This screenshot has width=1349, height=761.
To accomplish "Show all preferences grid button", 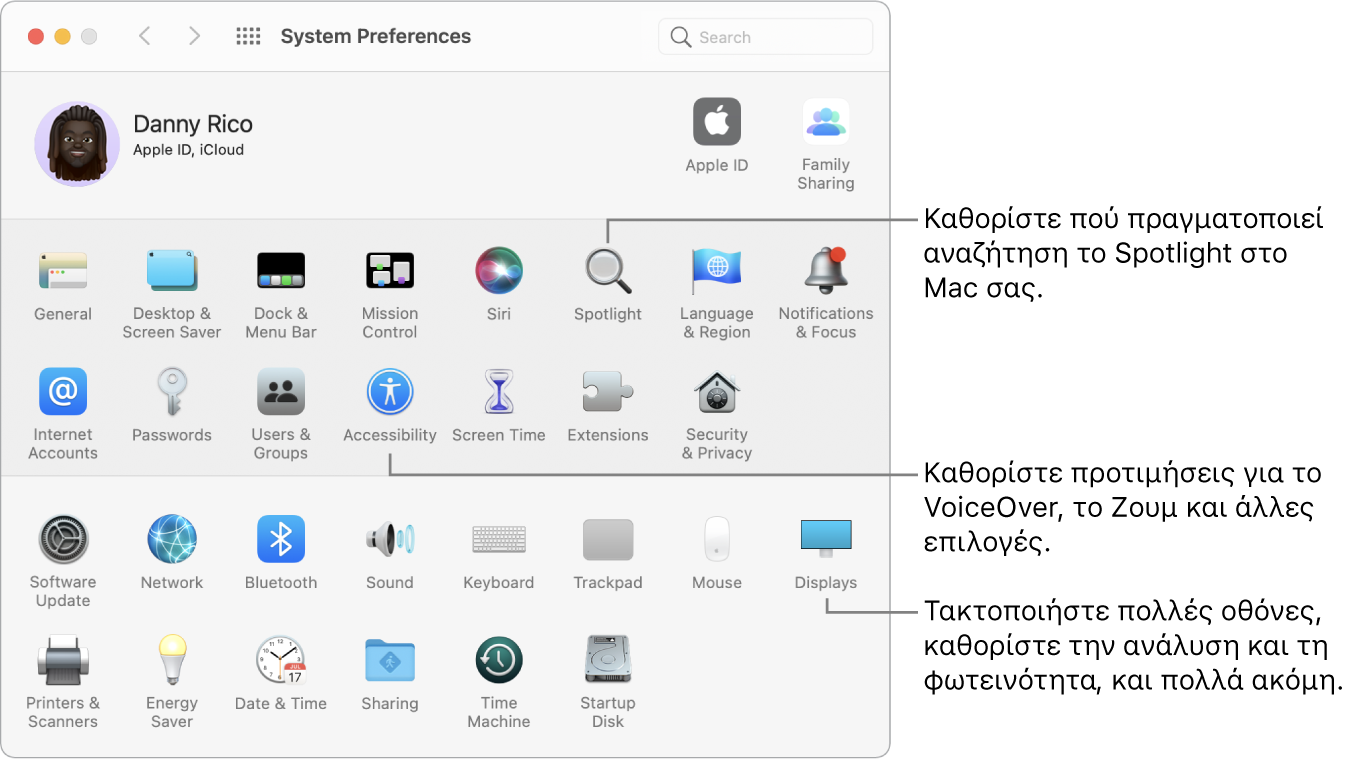I will 248,37.
